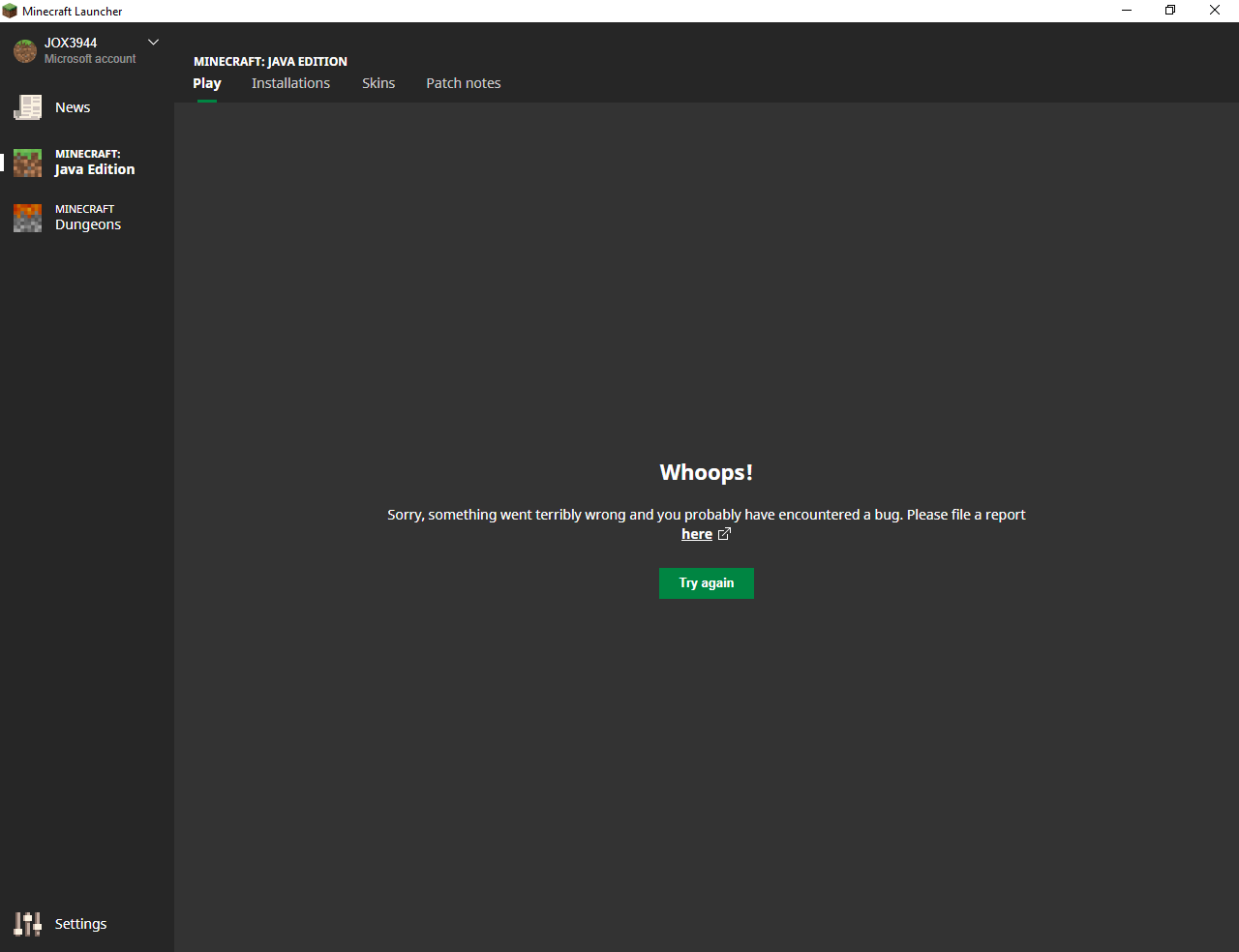Open the Settings sliders icon

(27, 924)
